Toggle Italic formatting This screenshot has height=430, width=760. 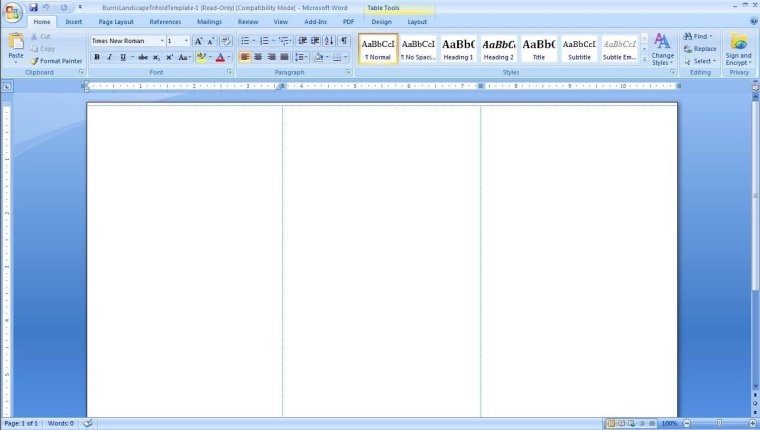point(109,57)
